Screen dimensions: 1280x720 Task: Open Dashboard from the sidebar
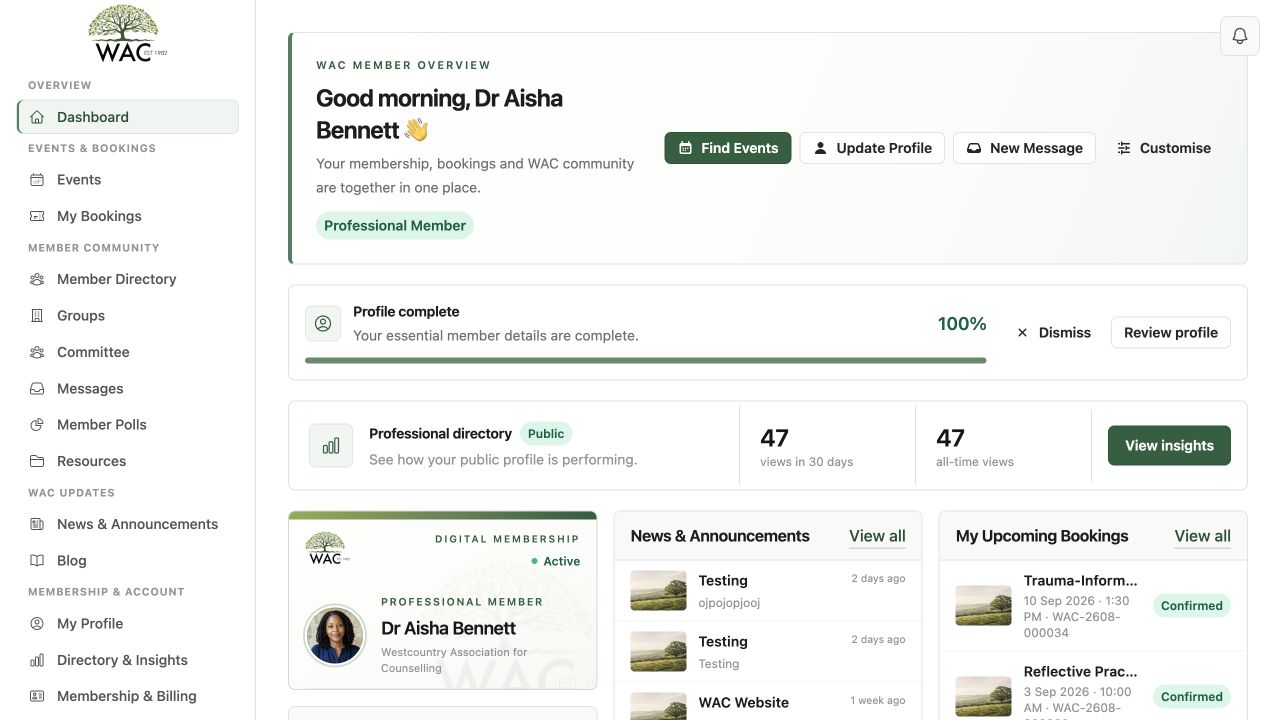pos(128,117)
